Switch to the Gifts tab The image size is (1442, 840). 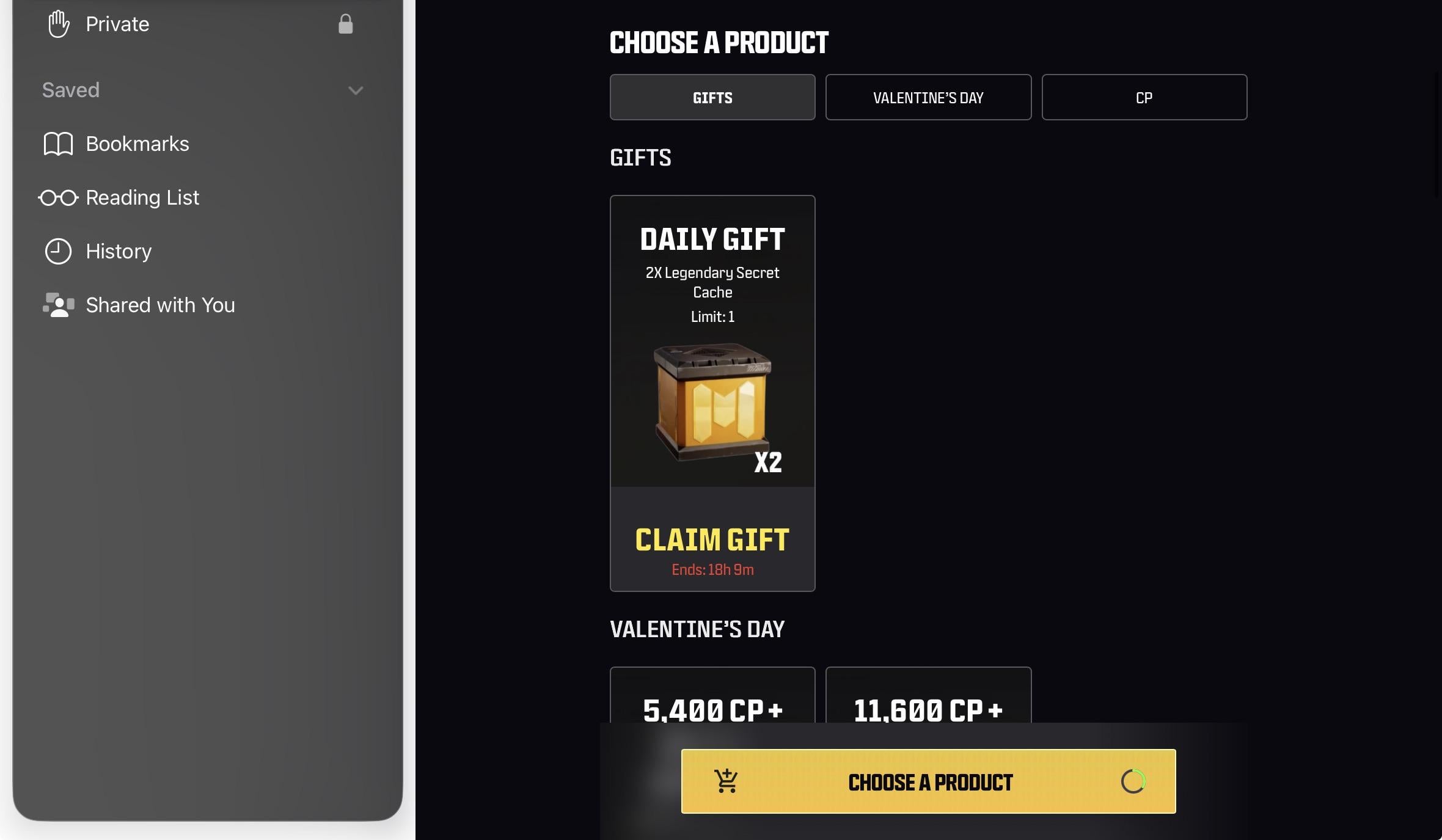(712, 98)
